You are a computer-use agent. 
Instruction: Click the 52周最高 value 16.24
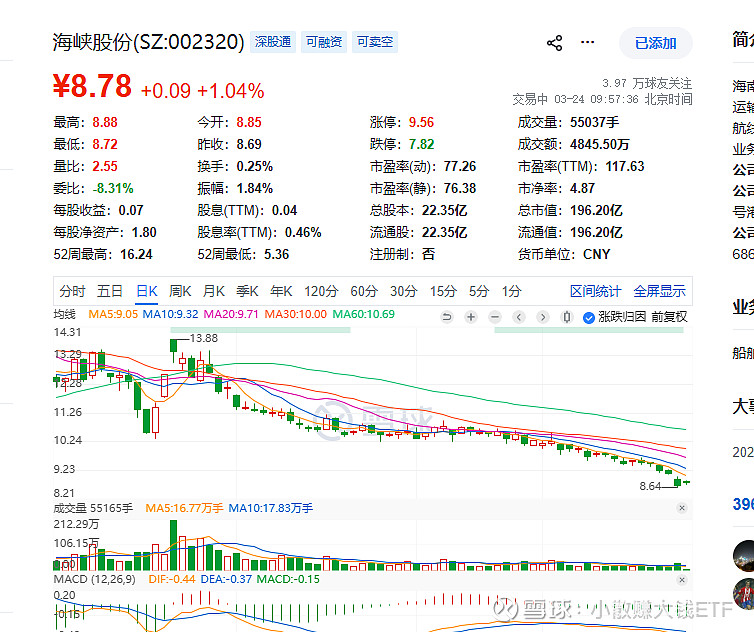point(136,254)
